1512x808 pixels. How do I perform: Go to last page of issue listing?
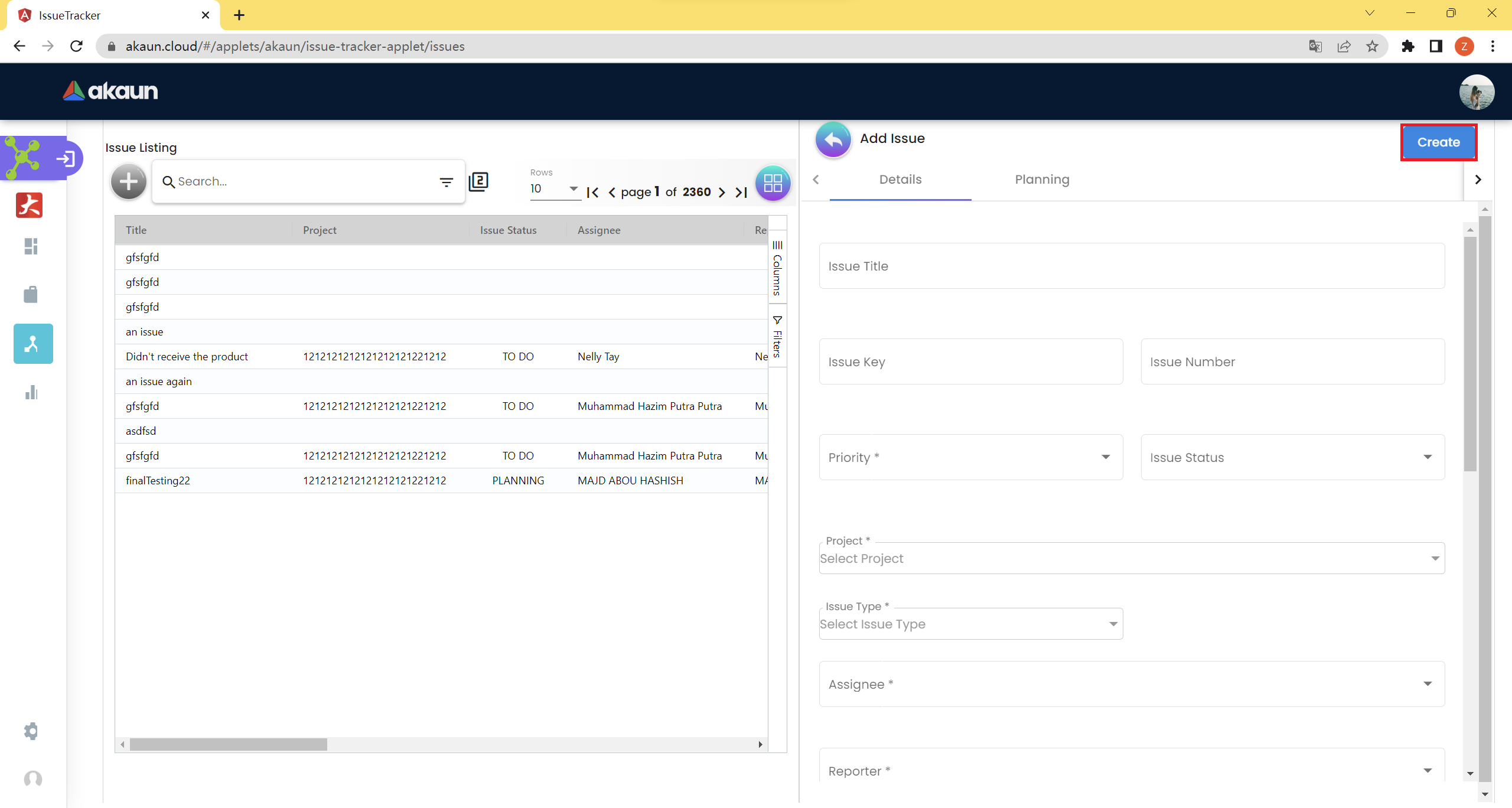(741, 192)
